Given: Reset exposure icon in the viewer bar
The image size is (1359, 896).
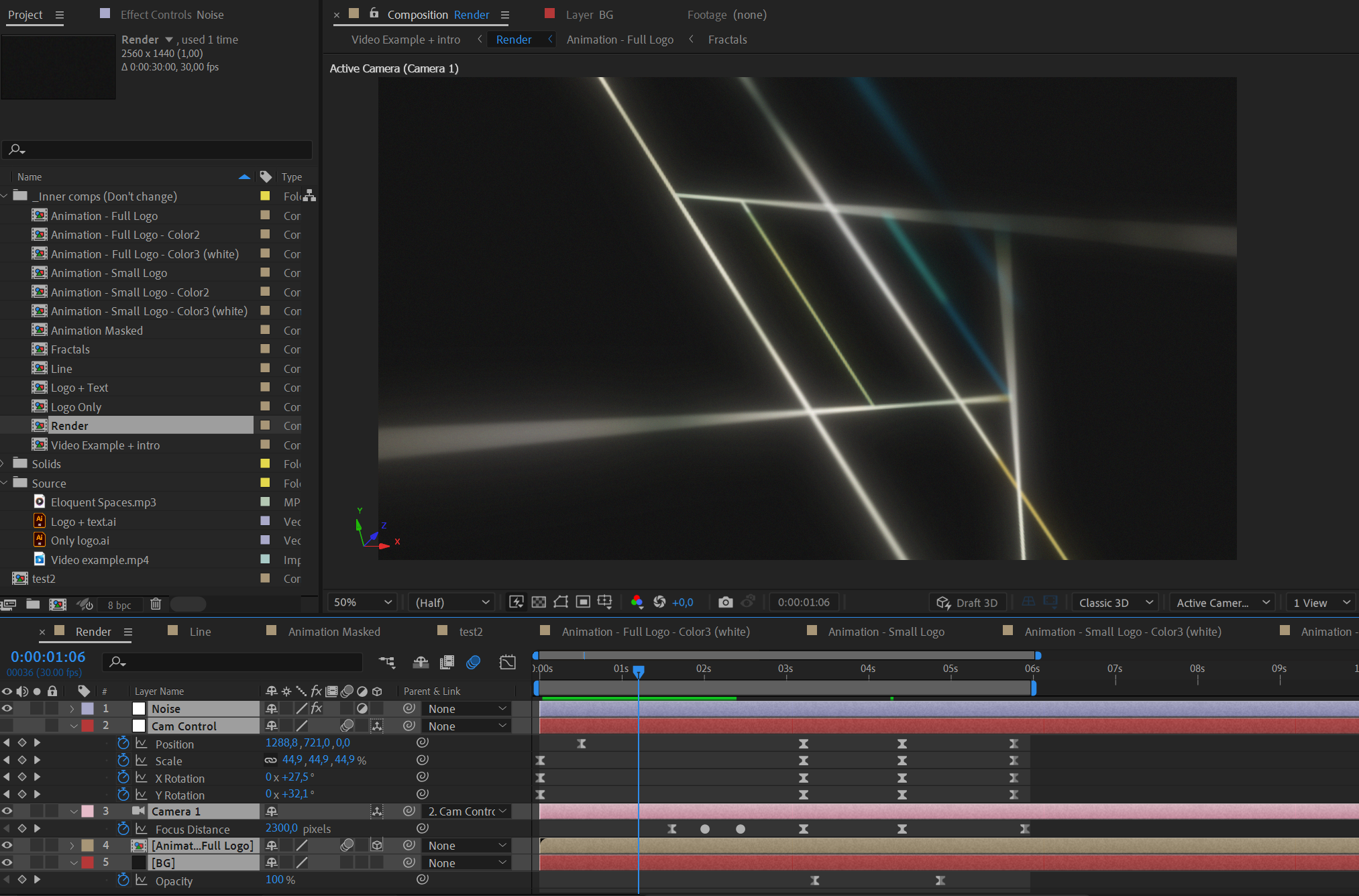Looking at the screenshot, I should click(659, 602).
